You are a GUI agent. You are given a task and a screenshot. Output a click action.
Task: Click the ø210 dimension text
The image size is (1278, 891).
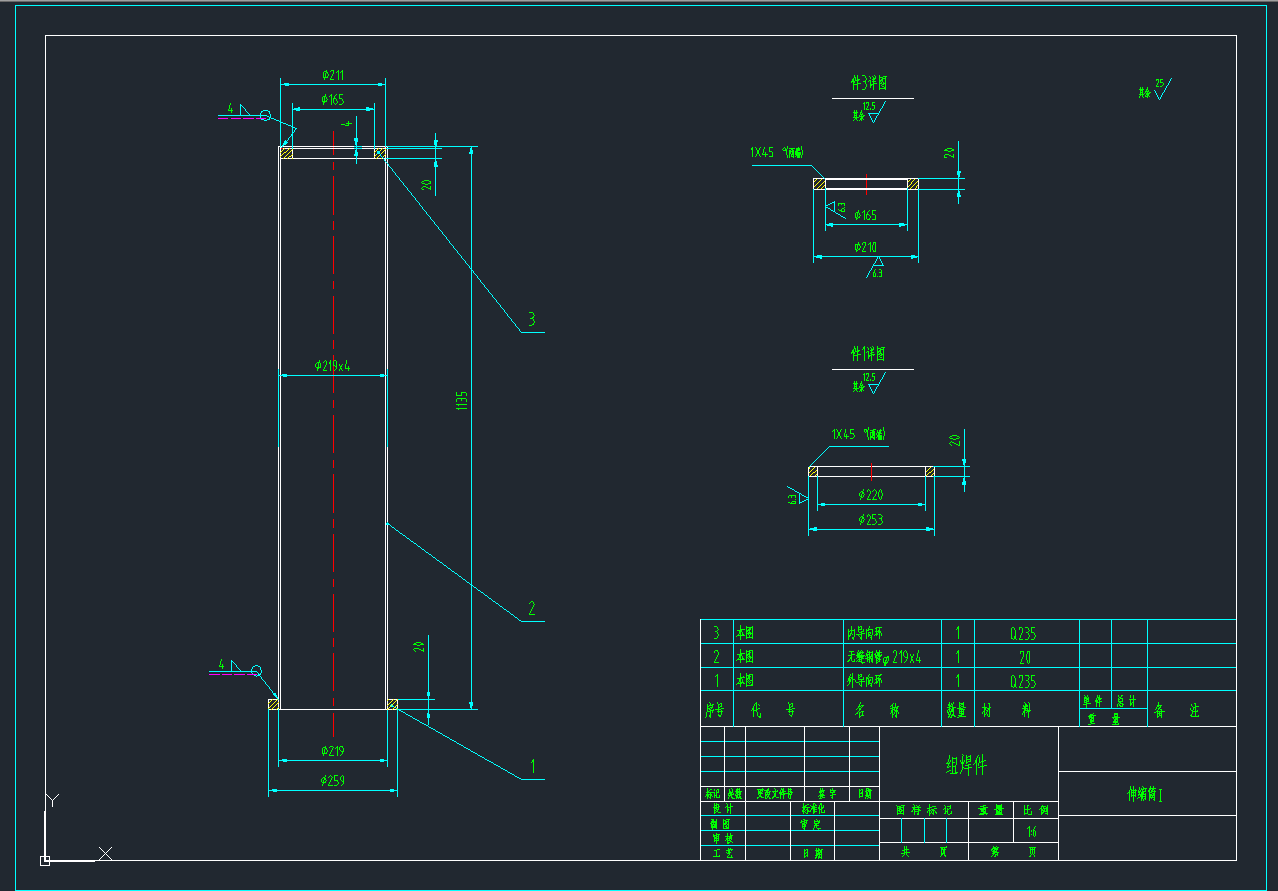866,247
